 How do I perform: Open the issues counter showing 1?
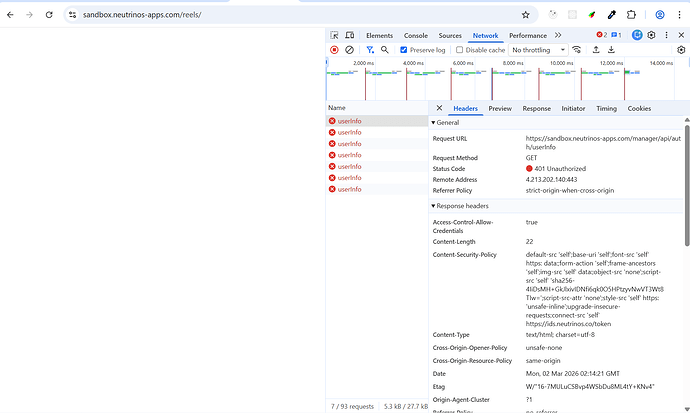[x=617, y=35]
